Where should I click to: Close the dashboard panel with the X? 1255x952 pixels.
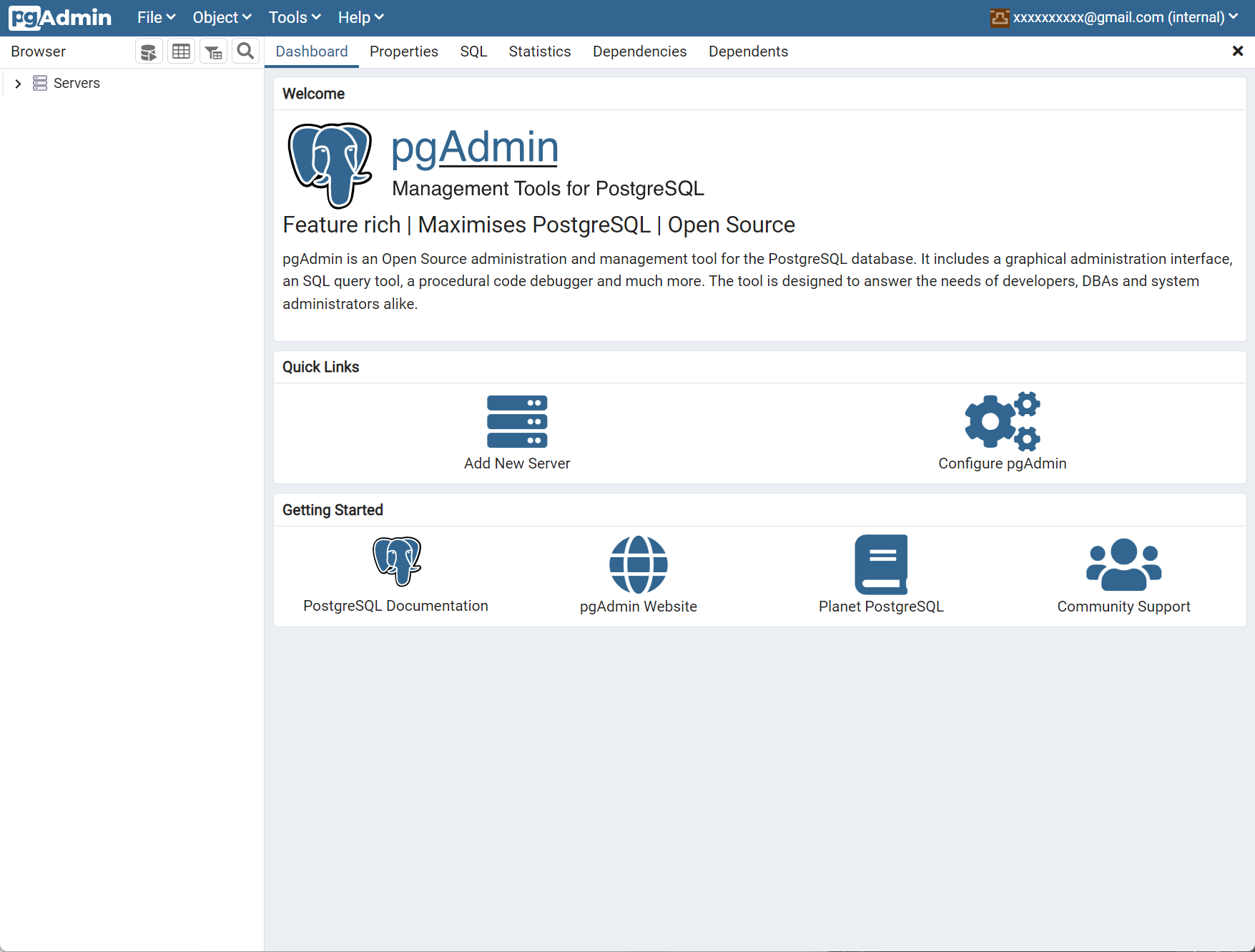coord(1238,51)
